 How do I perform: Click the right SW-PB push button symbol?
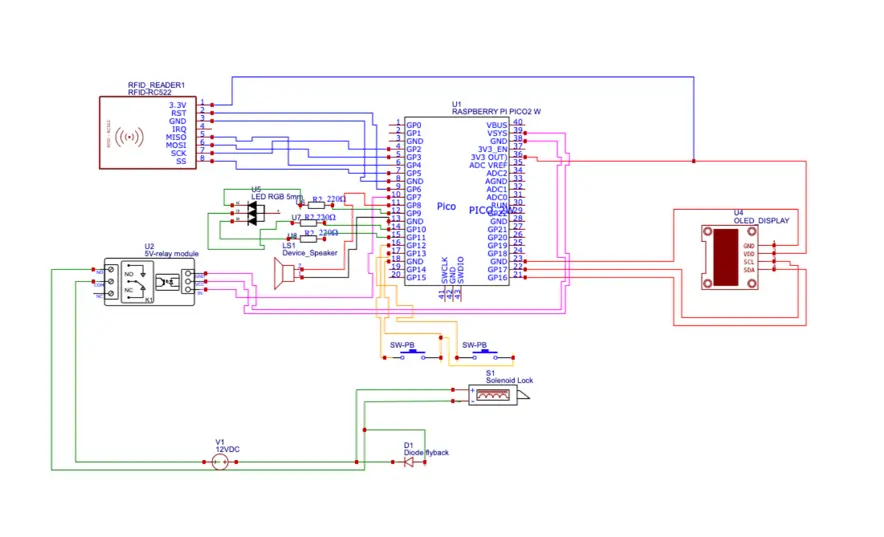pos(485,355)
